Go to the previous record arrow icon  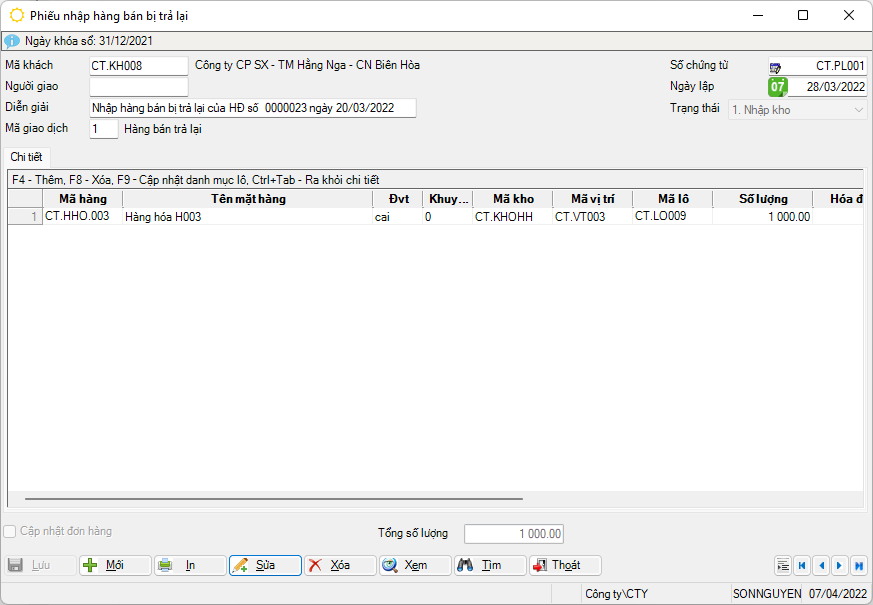click(x=821, y=565)
